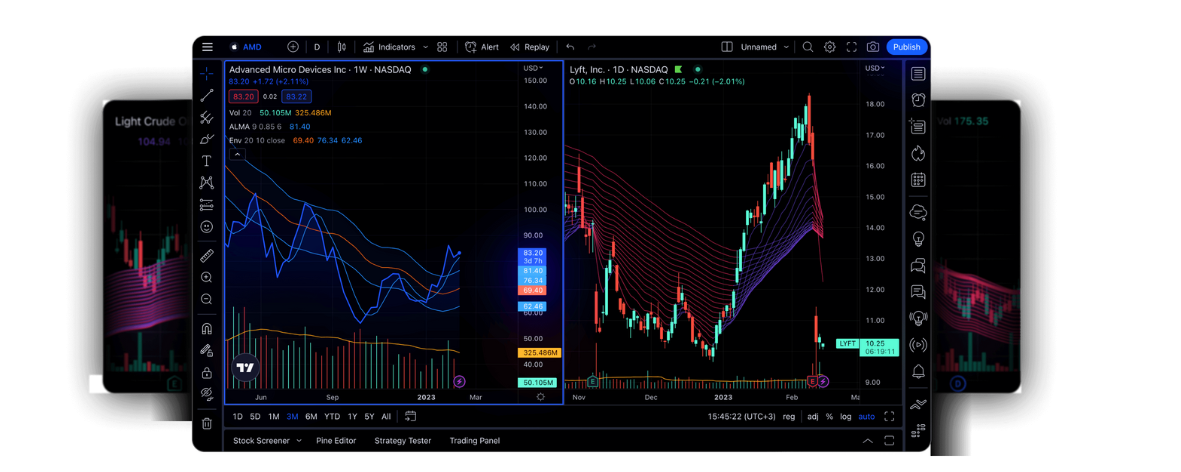Expand the Indicators favorites dropdown arrow
1181x472 pixels.
click(426, 47)
